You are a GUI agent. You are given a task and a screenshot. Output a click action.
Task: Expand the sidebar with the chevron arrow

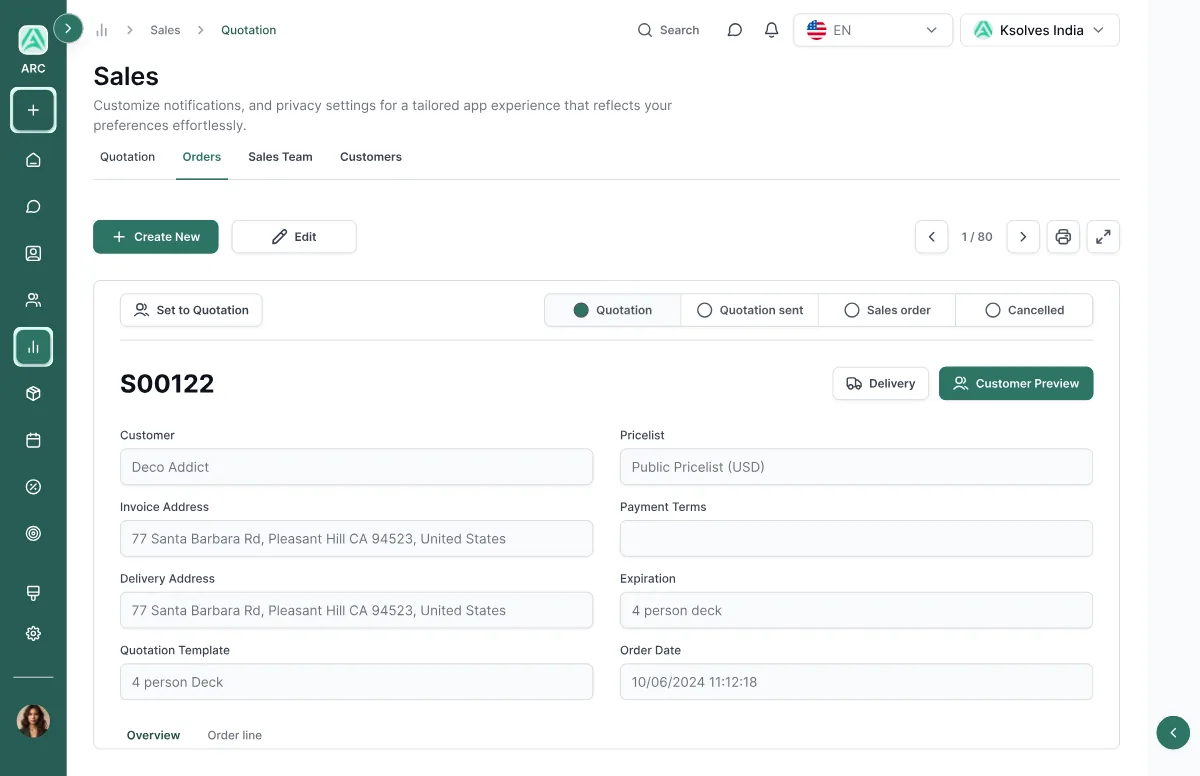click(x=68, y=28)
